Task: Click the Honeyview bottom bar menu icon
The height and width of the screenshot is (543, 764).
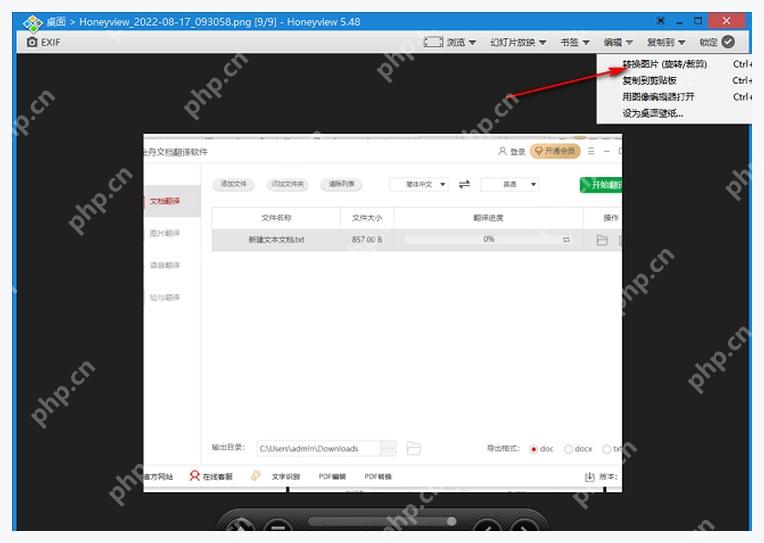Action: pos(278,526)
